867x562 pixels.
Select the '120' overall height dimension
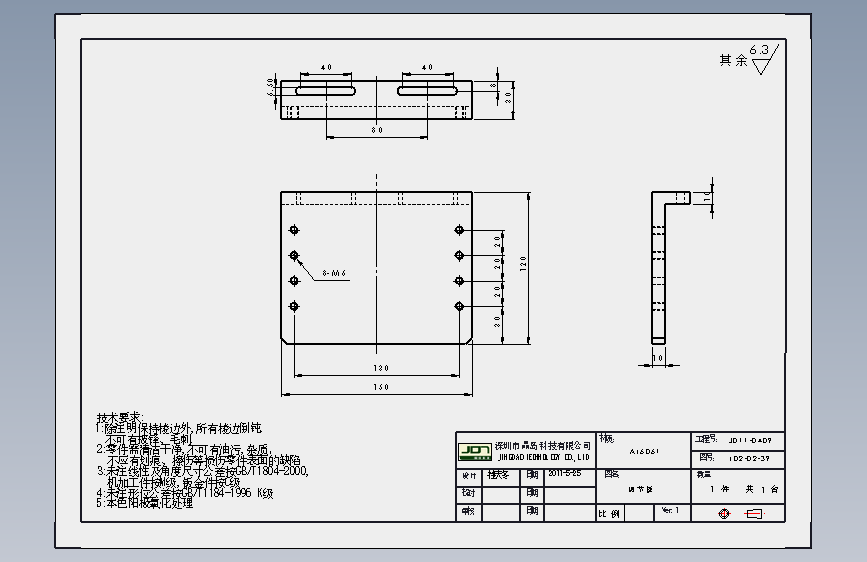tap(523, 263)
